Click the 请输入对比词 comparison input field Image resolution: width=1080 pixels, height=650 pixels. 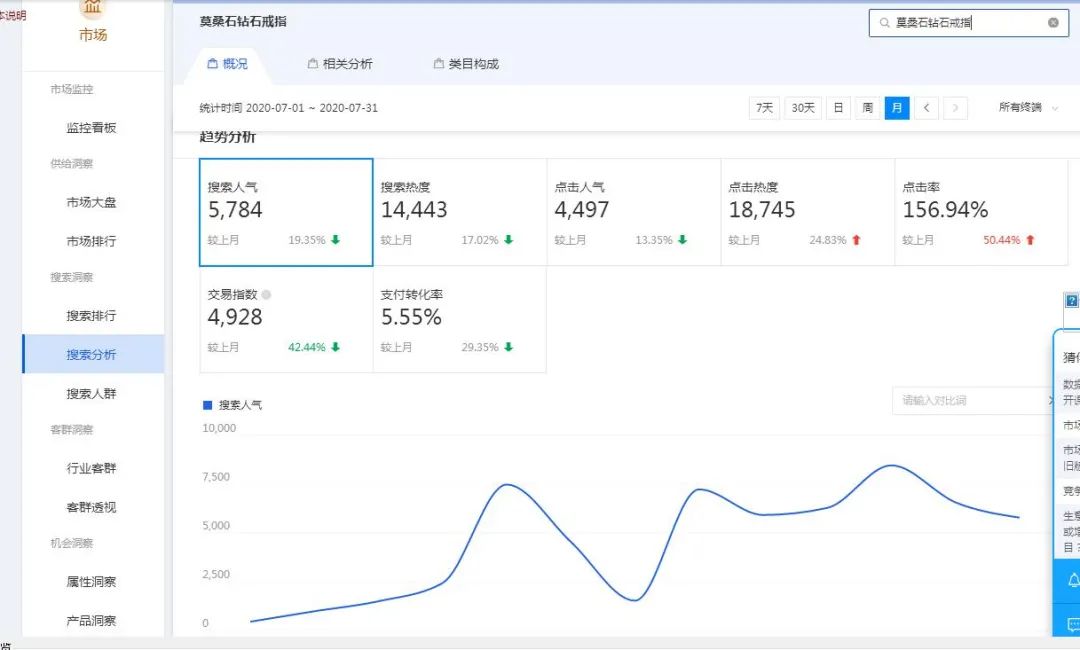tap(965, 399)
